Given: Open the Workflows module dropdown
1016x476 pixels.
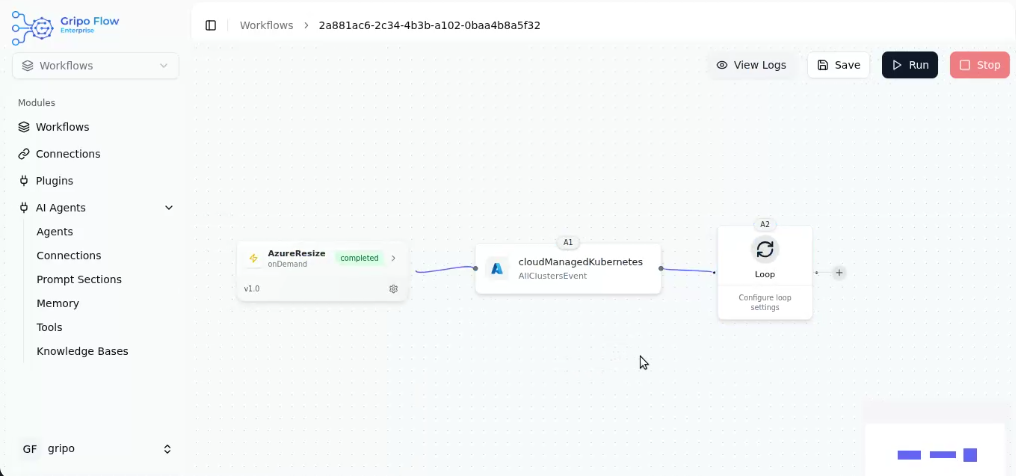Looking at the screenshot, I should (95, 66).
